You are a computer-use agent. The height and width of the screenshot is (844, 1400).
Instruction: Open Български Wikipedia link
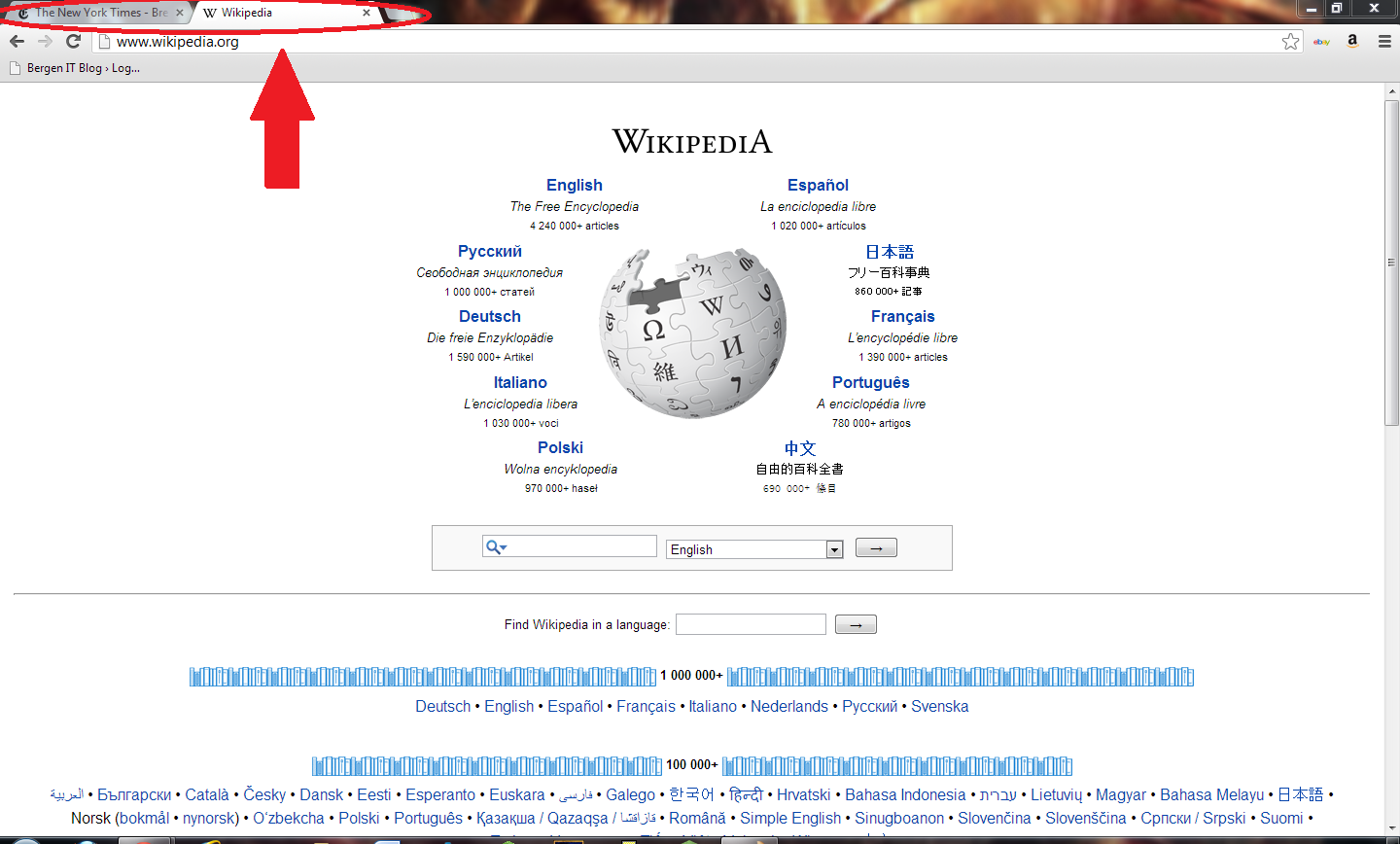point(134,794)
